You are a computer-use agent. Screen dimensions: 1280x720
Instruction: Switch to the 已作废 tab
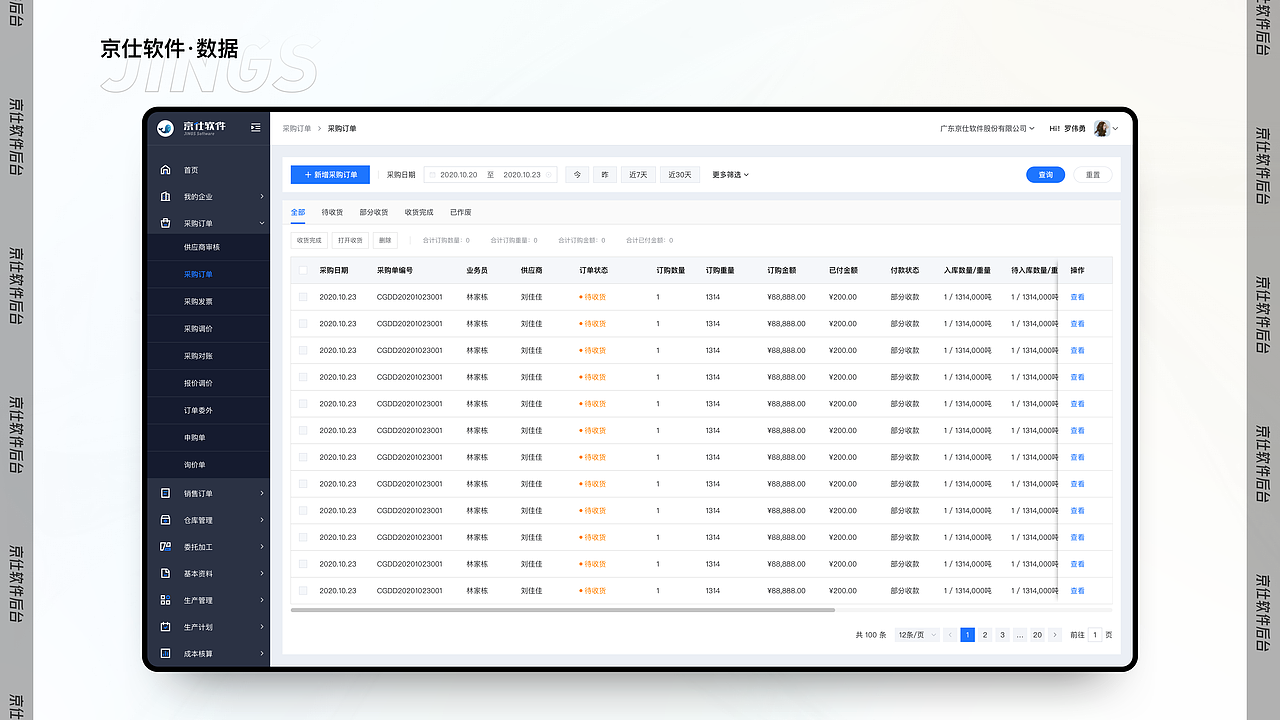[x=460, y=213]
